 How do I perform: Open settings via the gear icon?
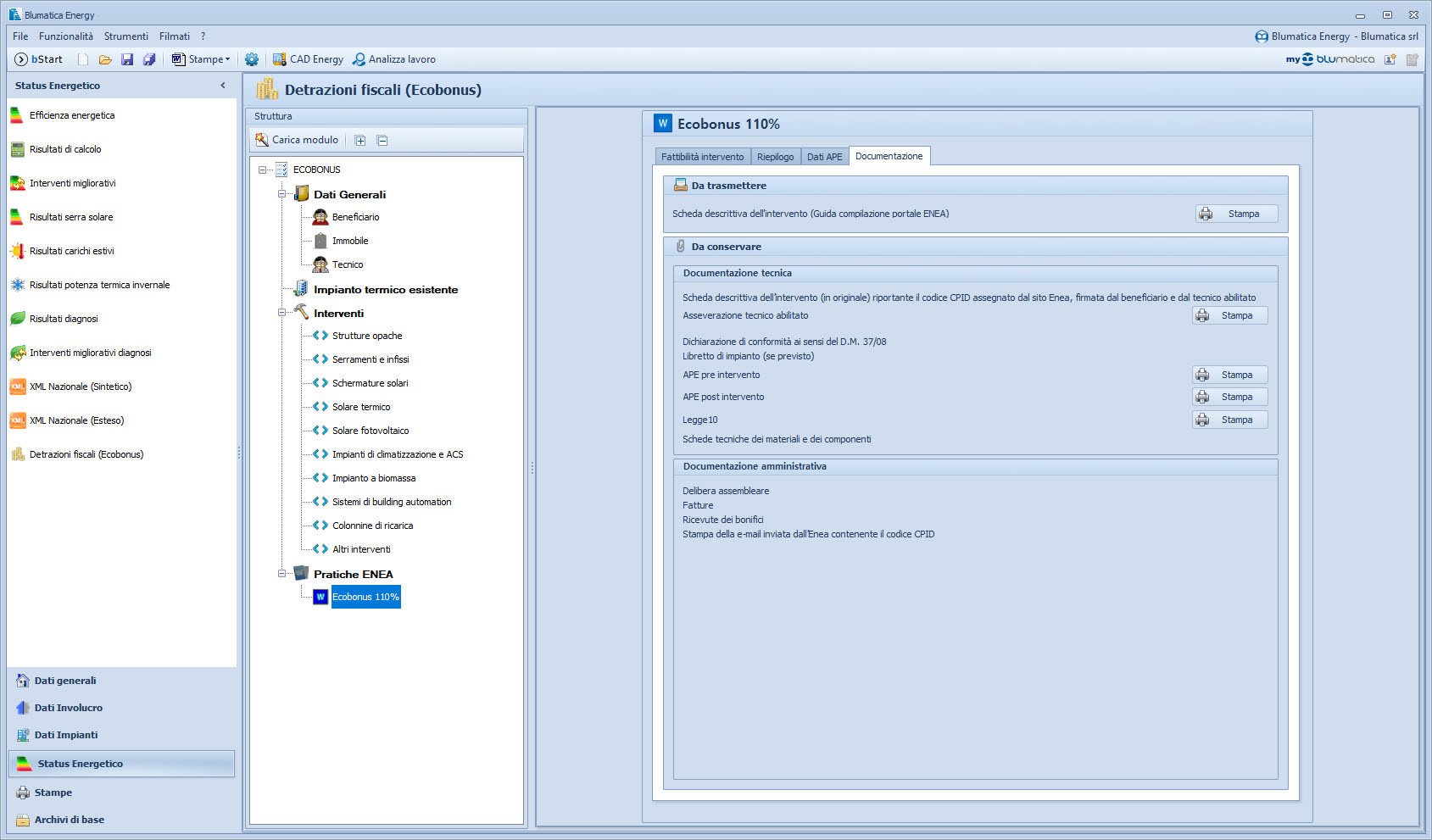[x=252, y=59]
